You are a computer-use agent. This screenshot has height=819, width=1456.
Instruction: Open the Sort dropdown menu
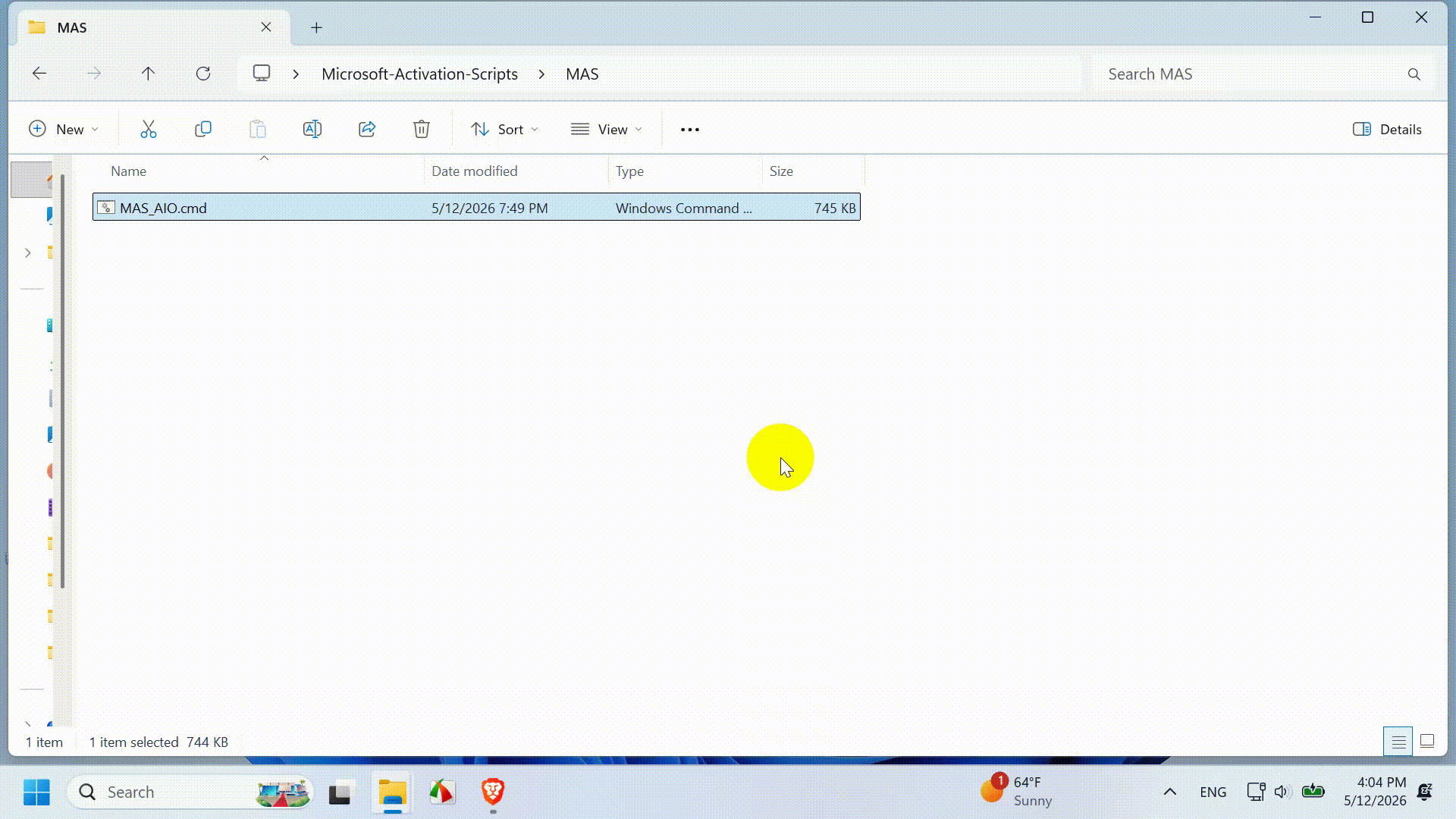point(504,130)
